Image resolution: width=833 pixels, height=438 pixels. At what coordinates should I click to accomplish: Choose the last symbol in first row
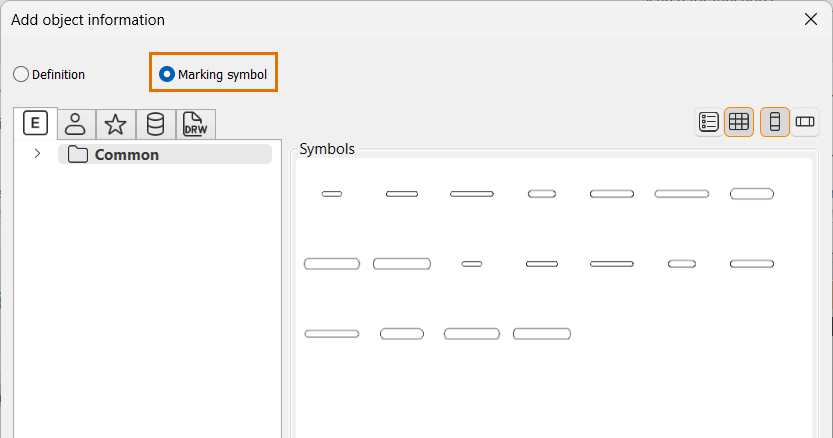coord(752,194)
